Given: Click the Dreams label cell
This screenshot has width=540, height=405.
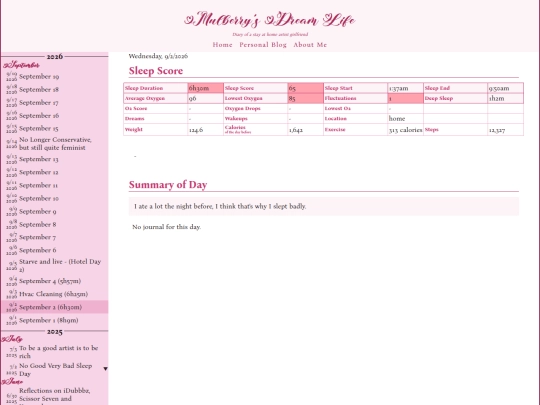Looking at the screenshot, I should pos(156,118).
